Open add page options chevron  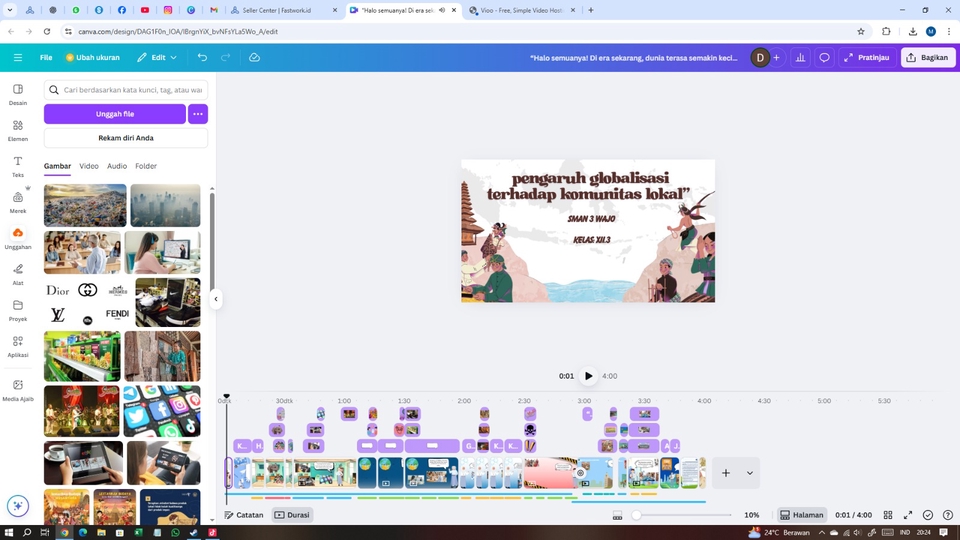click(749, 473)
